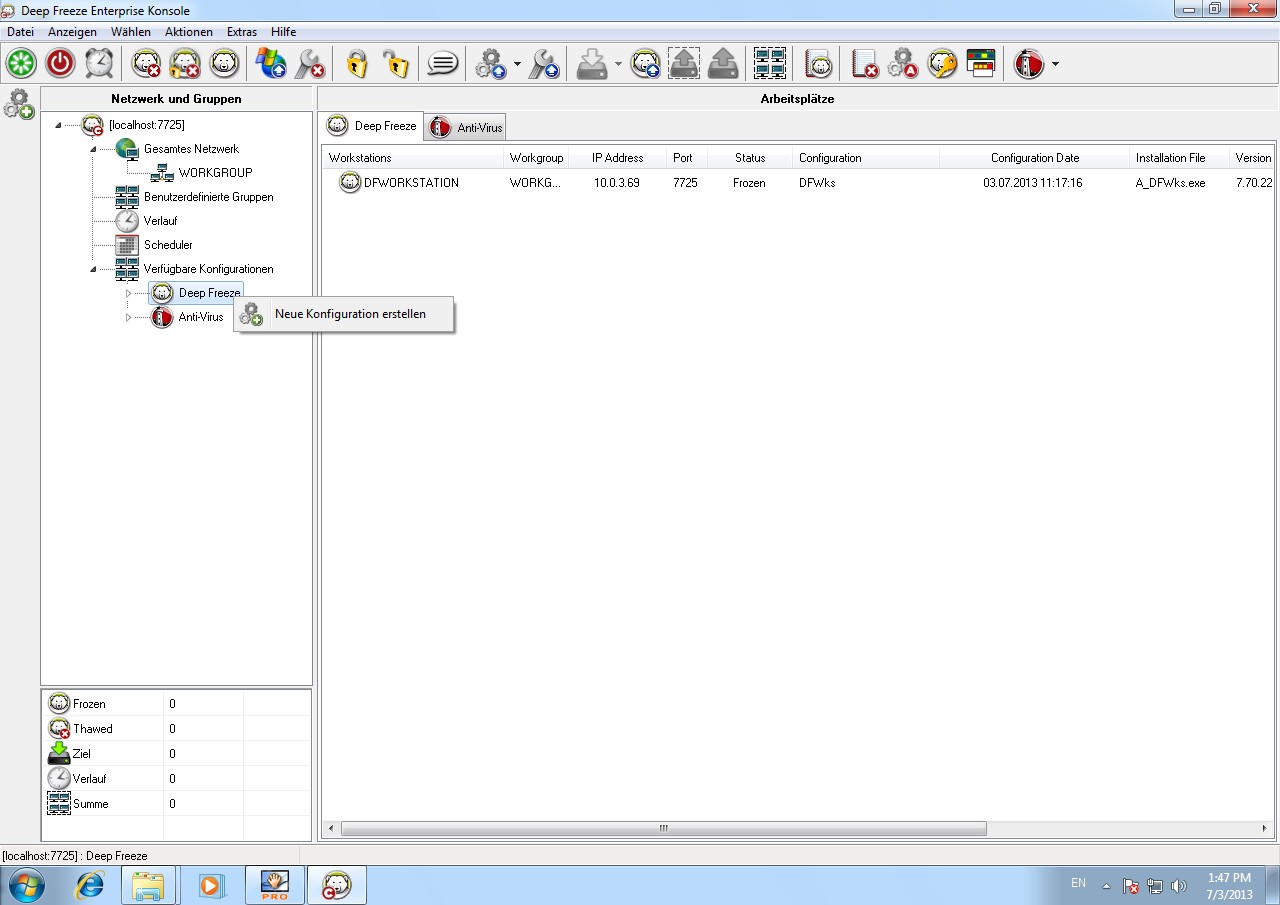Click the bear with red X thawed icon
The height and width of the screenshot is (905, 1280).
tap(147, 64)
